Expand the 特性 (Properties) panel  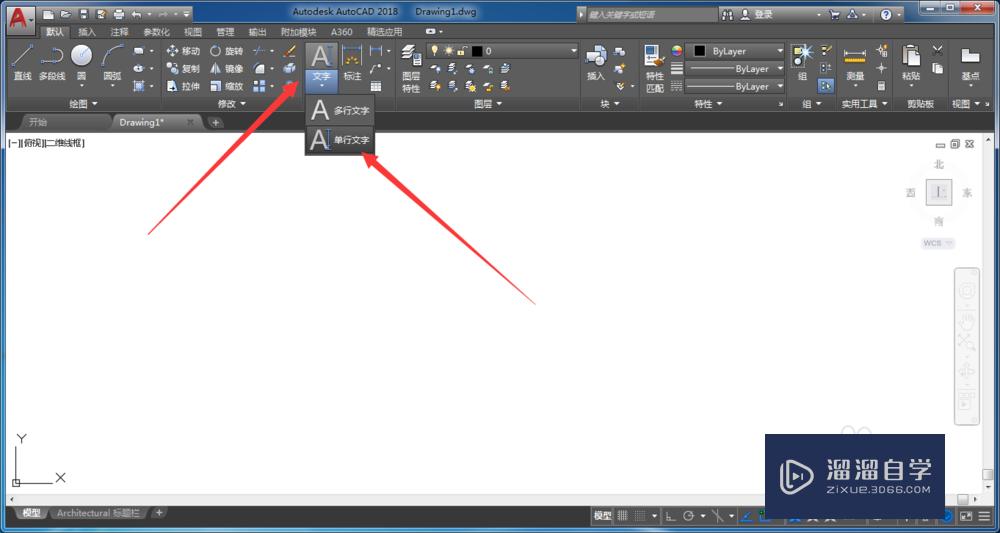coord(708,103)
